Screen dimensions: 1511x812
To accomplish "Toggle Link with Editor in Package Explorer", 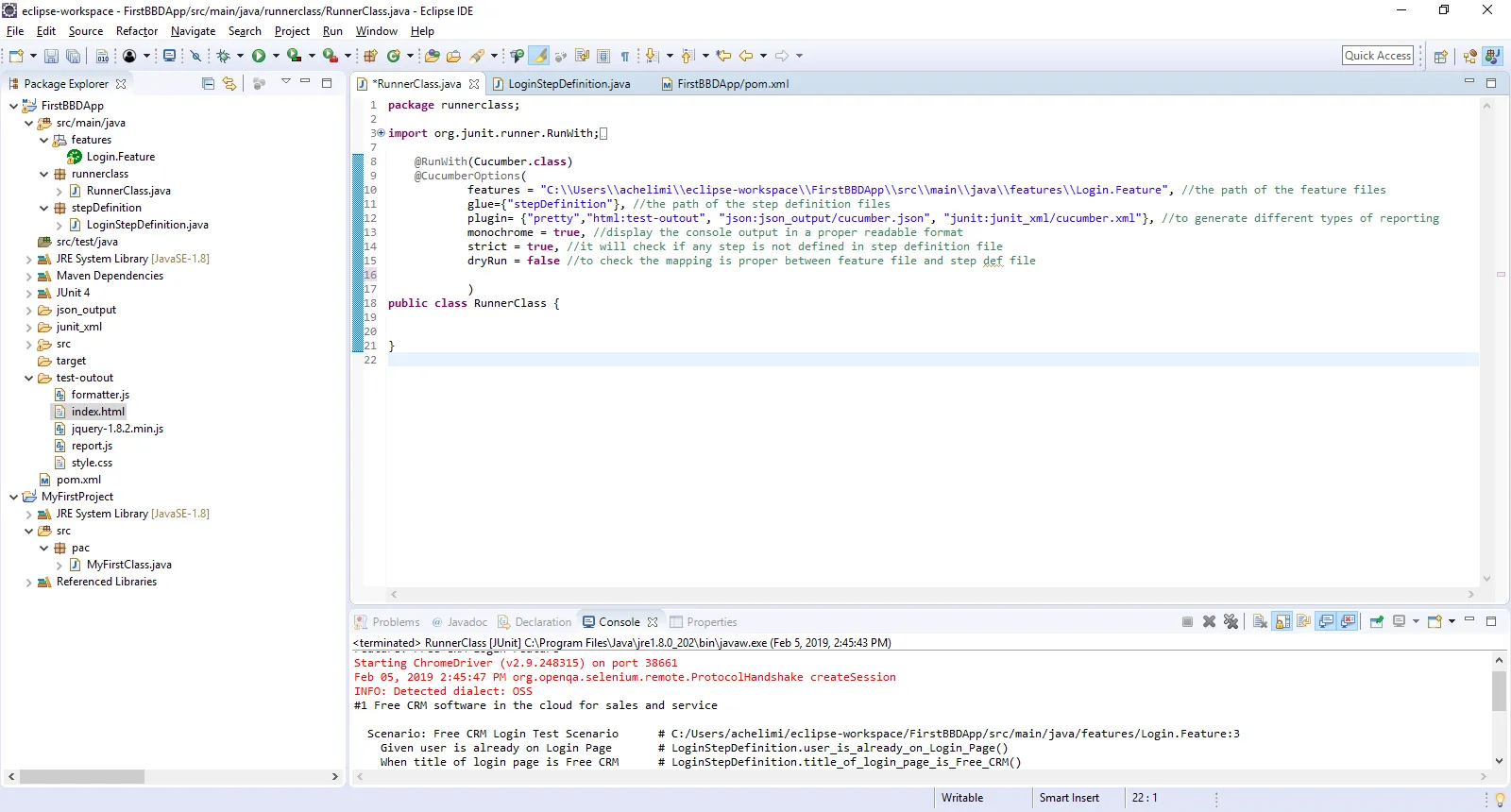I will coord(229,84).
